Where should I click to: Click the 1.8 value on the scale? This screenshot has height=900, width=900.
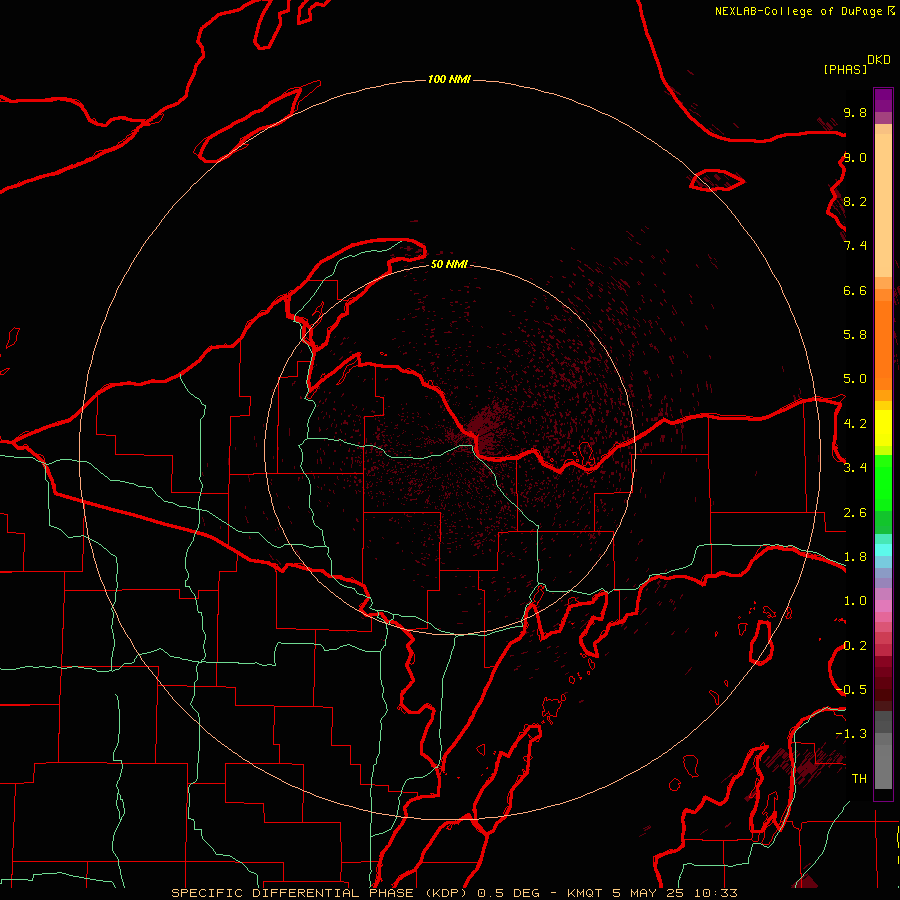(x=855, y=557)
